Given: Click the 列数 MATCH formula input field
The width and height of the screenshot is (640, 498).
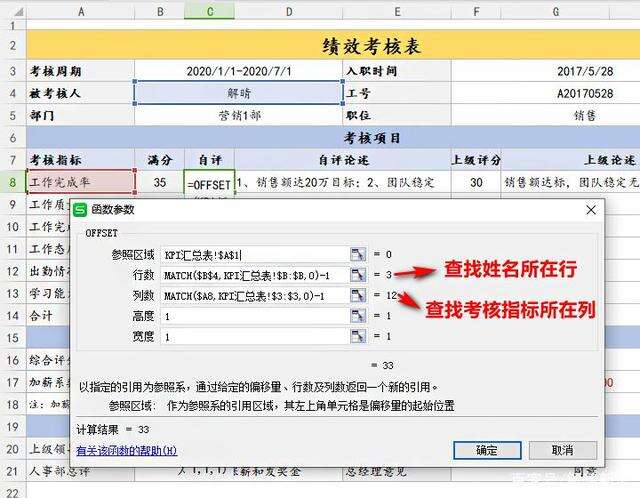Looking at the screenshot, I should pyautogui.click(x=255, y=296).
